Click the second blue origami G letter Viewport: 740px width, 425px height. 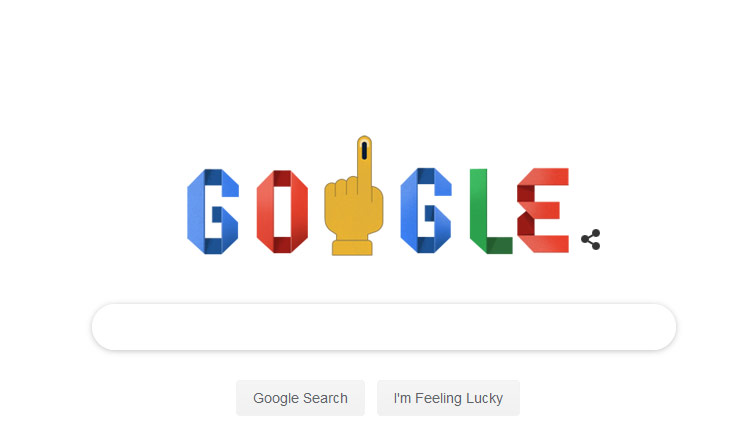(x=426, y=210)
